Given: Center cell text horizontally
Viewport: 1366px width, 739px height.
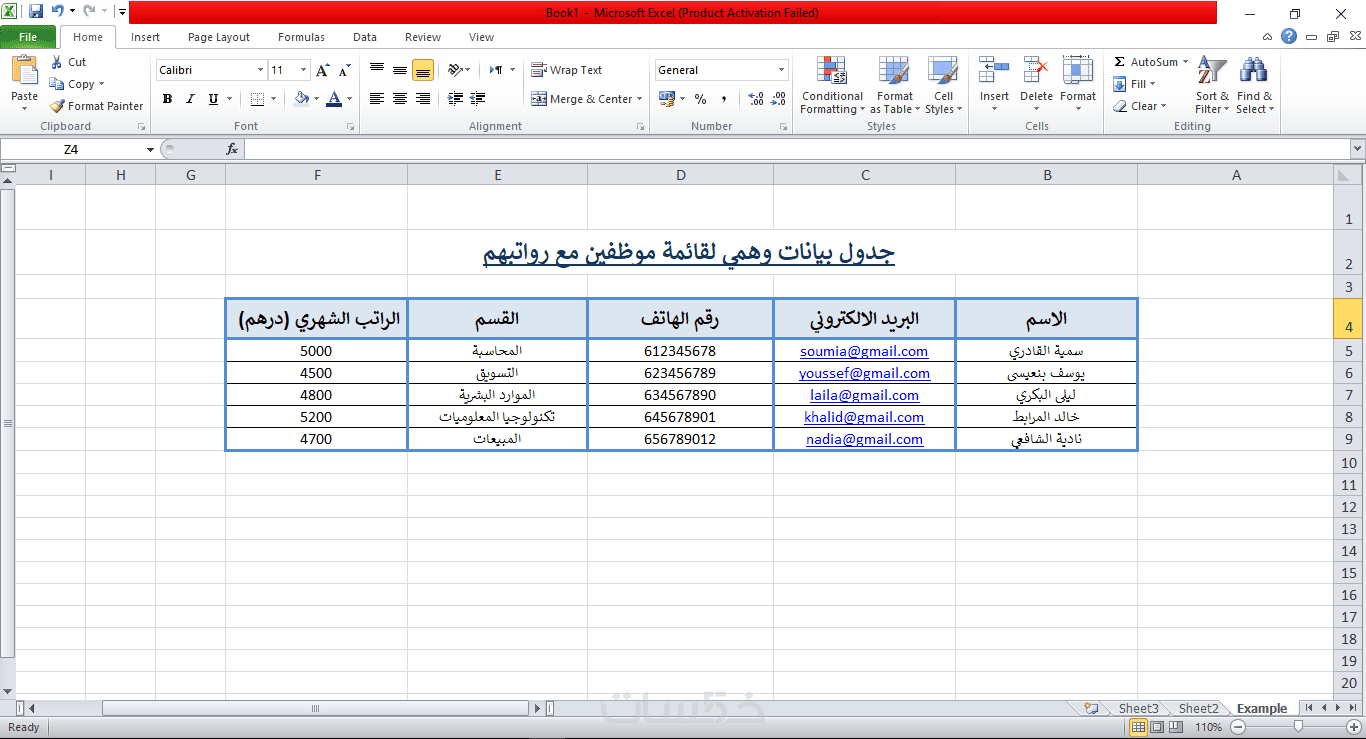Looking at the screenshot, I should pyautogui.click(x=400, y=99).
